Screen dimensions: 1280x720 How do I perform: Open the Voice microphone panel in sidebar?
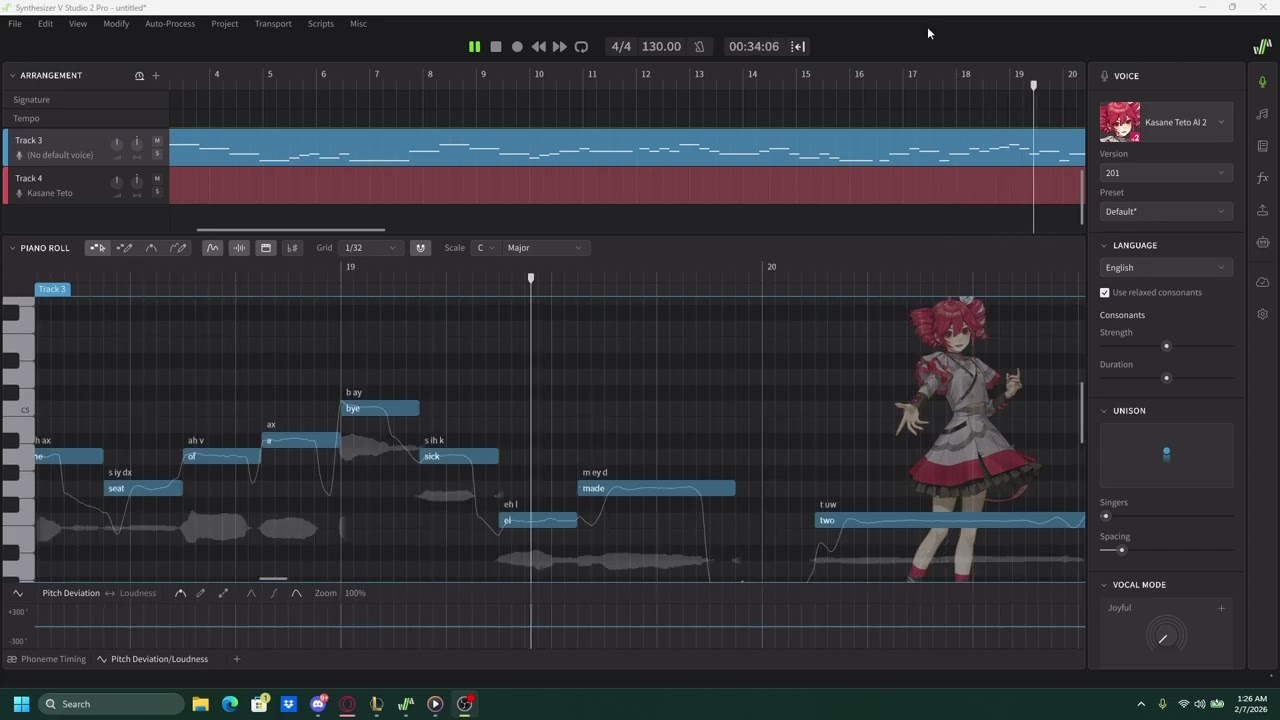click(1262, 82)
